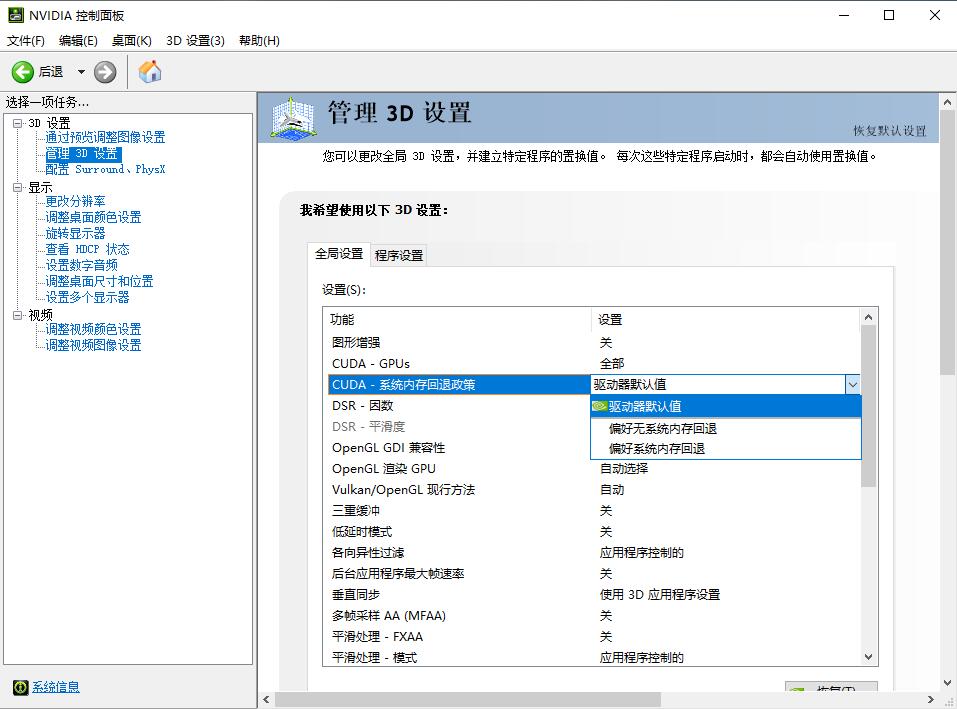Open the 桌面(K) menu
Image resolution: width=957 pixels, height=709 pixels.
click(131, 40)
